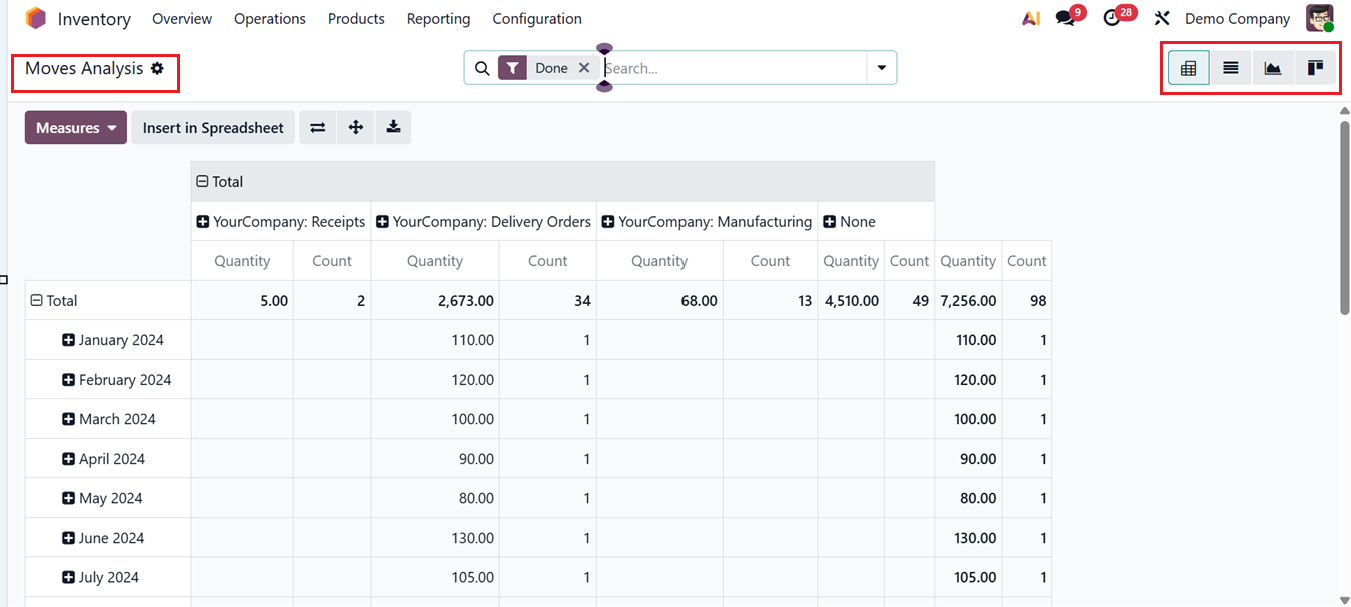This screenshot has width=1351, height=607.
Task: Open the Configuration menu
Action: coord(536,18)
